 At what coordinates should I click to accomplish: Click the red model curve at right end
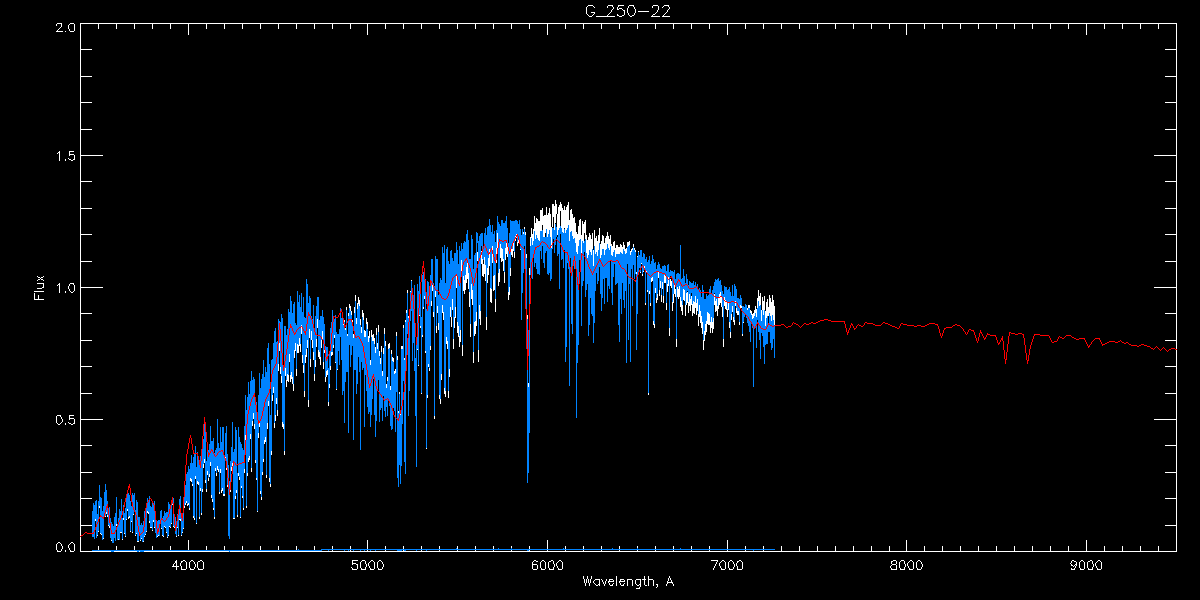point(1174,349)
